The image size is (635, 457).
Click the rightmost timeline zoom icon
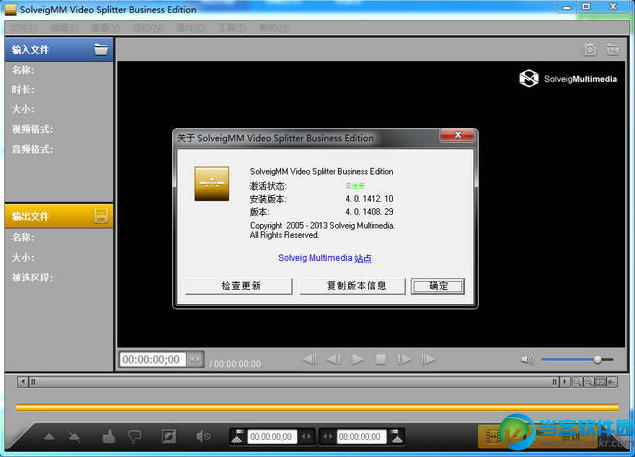[x=612, y=382]
